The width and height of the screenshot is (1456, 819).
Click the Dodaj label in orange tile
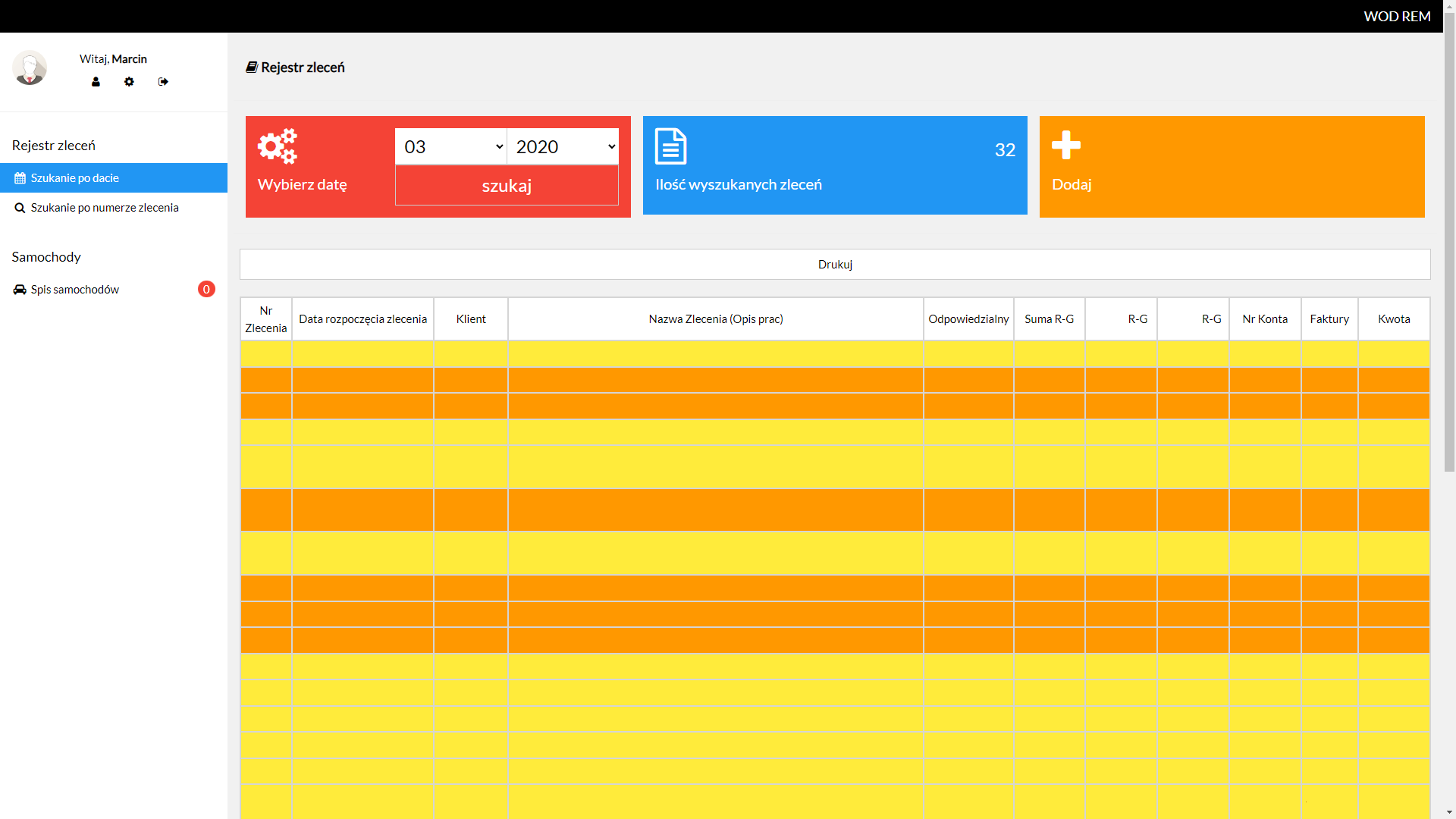tap(1072, 184)
